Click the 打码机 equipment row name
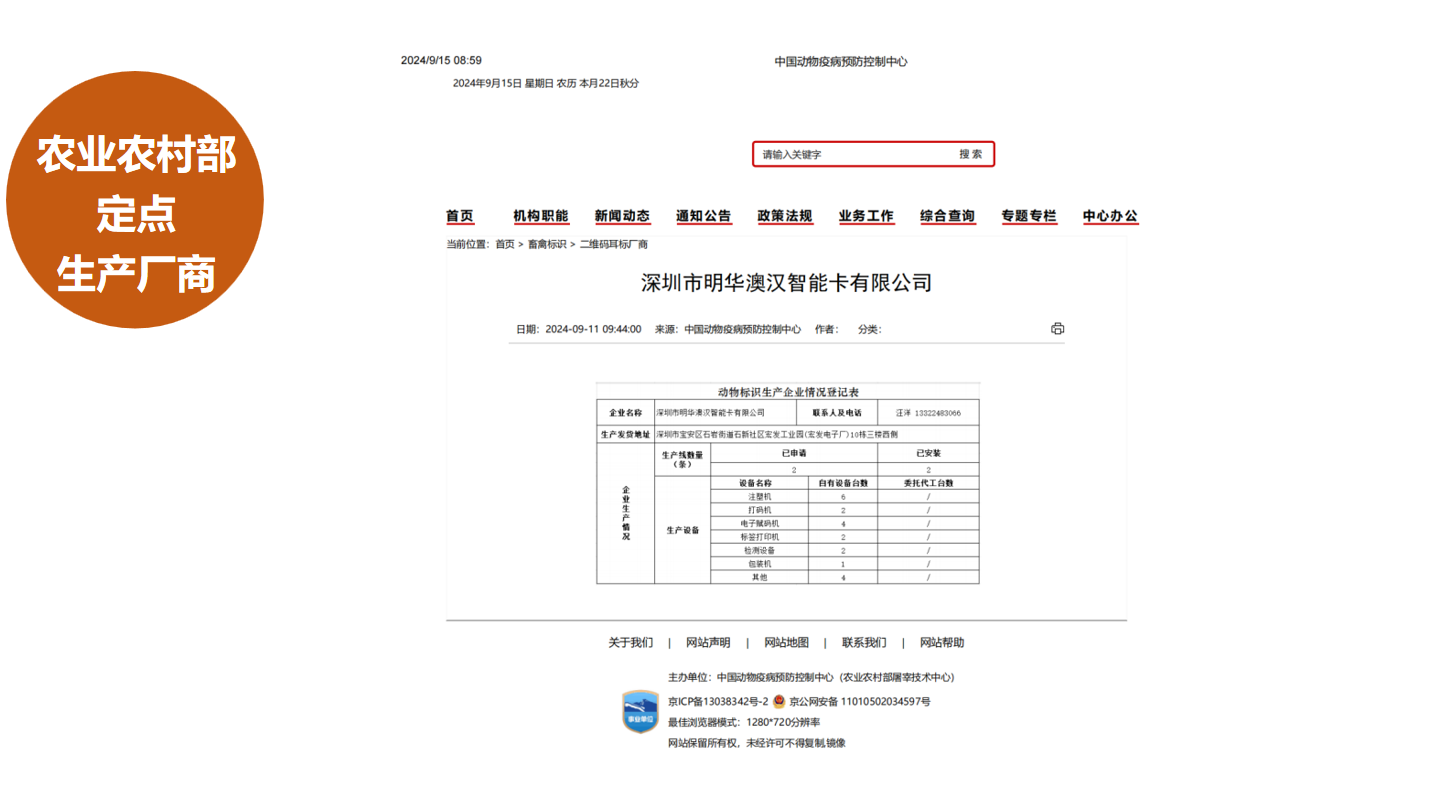The height and width of the screenshot is (790, 1444). click(760, 510)
